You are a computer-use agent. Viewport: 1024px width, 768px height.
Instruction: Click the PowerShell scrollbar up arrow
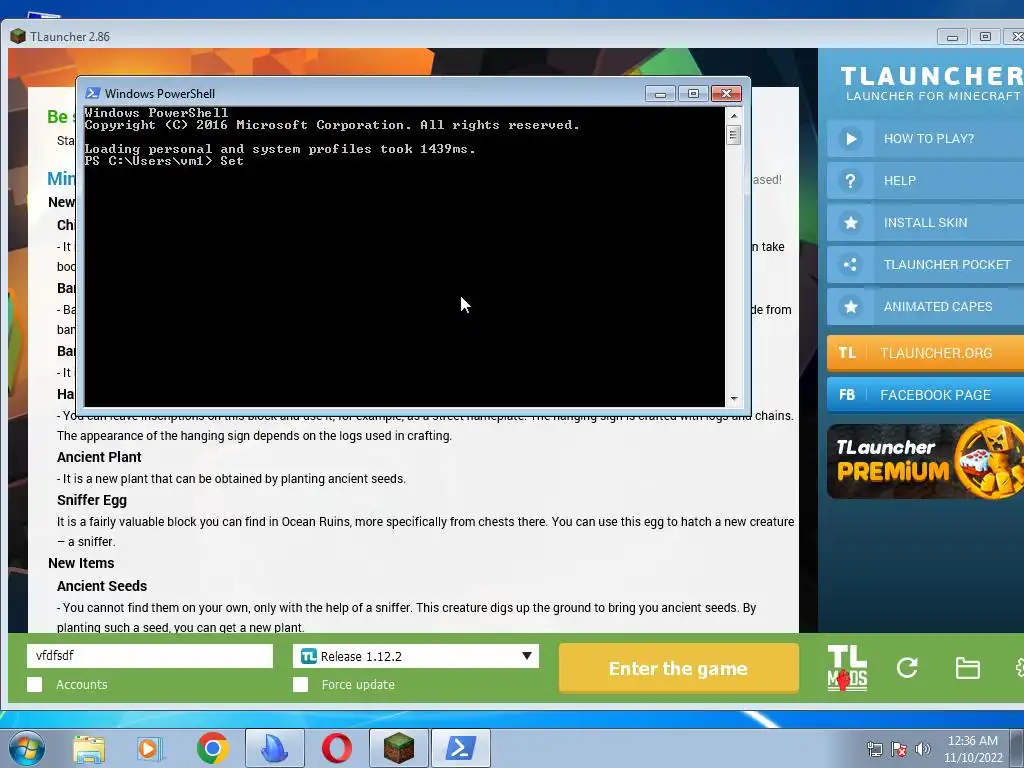[x=734, y=116]
